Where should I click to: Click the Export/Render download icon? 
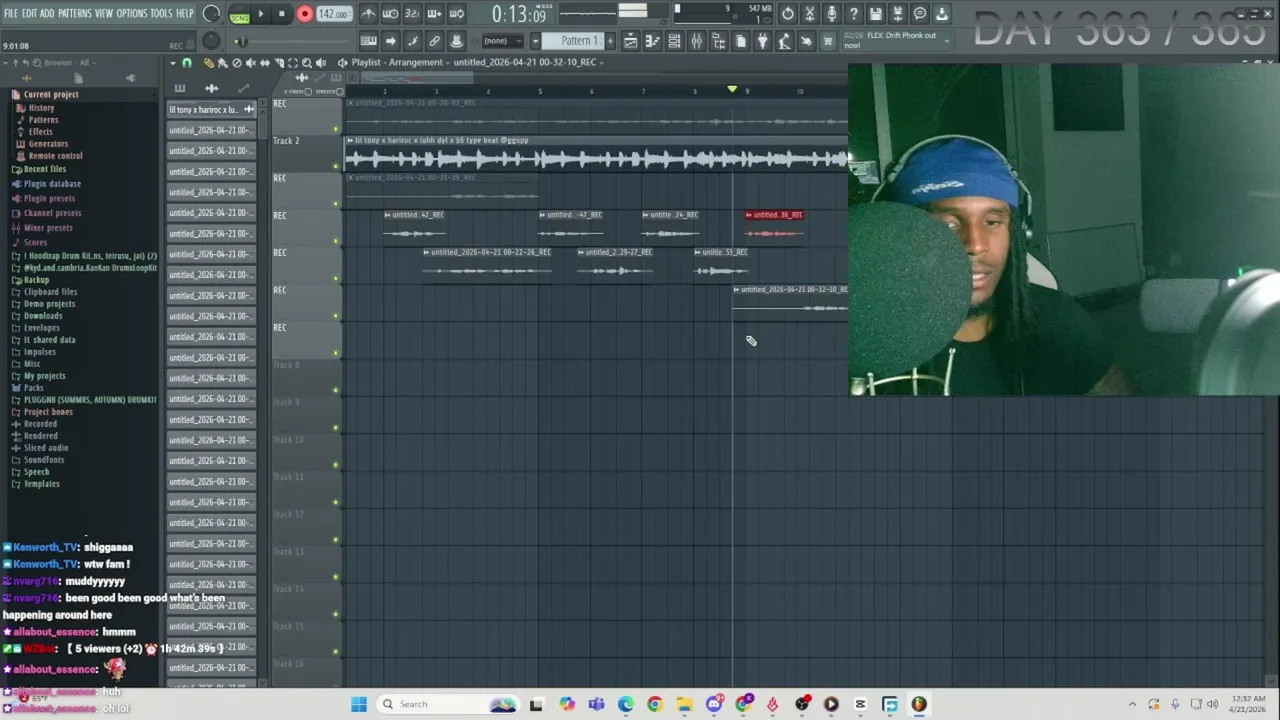[942, 14]
